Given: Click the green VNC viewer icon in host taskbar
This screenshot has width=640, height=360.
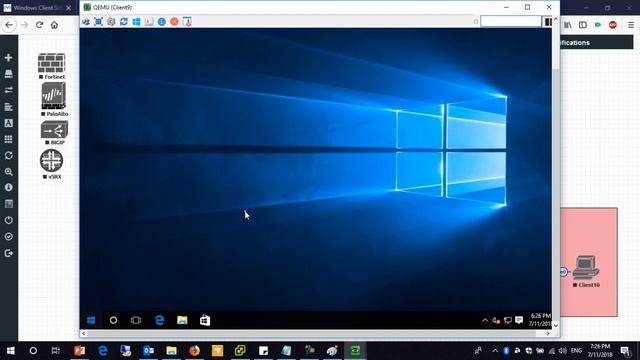Looking at the screenshot, I should (355, 351).
